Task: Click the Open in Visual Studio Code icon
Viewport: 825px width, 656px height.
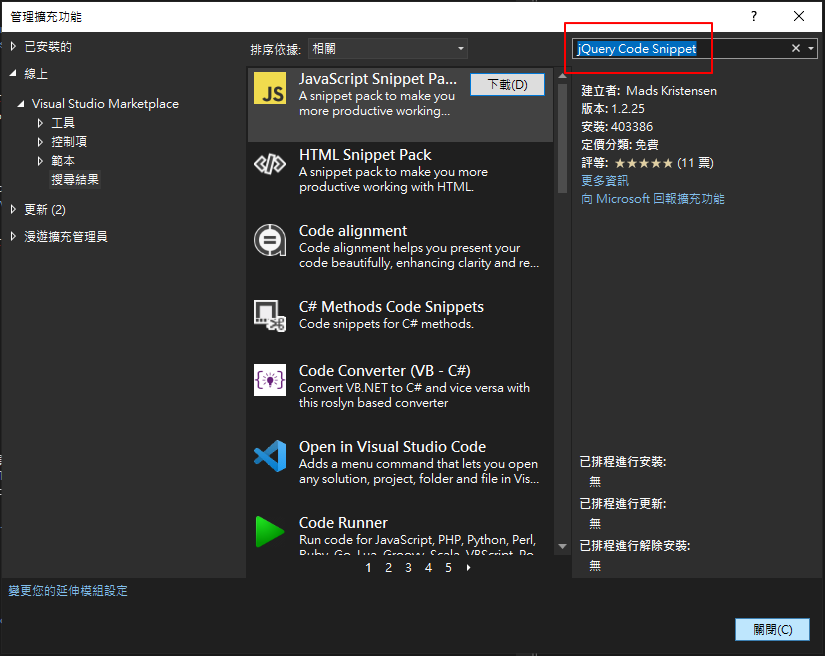Action: coord(270,456)
